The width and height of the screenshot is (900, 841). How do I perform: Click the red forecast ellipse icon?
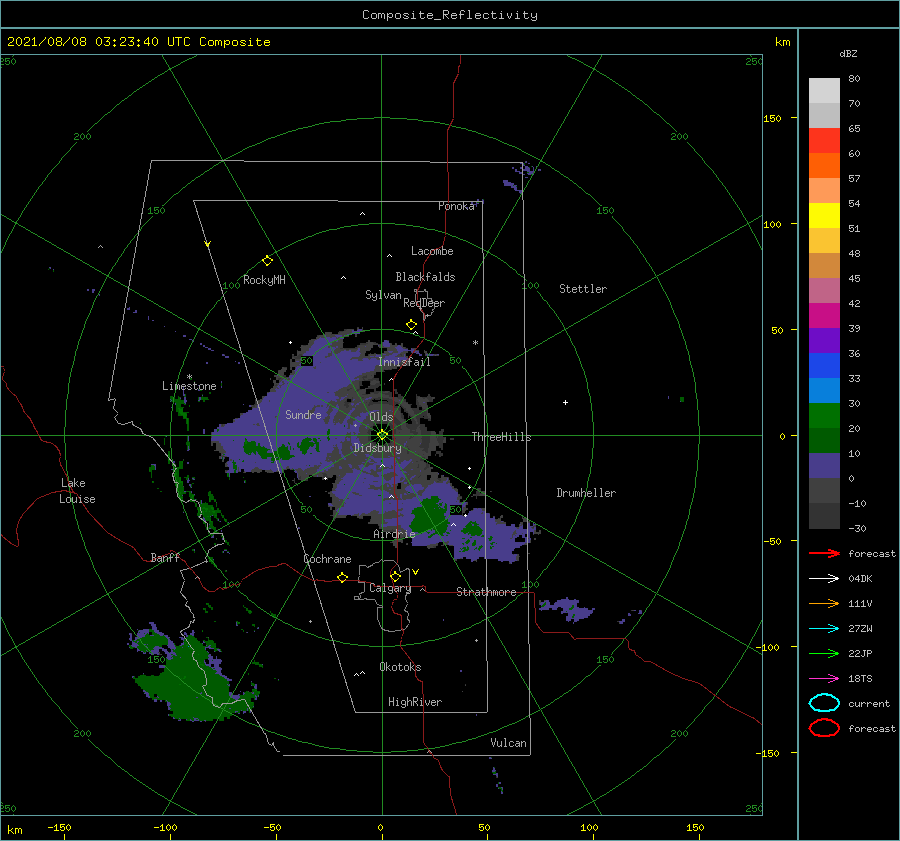pos(824,728)
